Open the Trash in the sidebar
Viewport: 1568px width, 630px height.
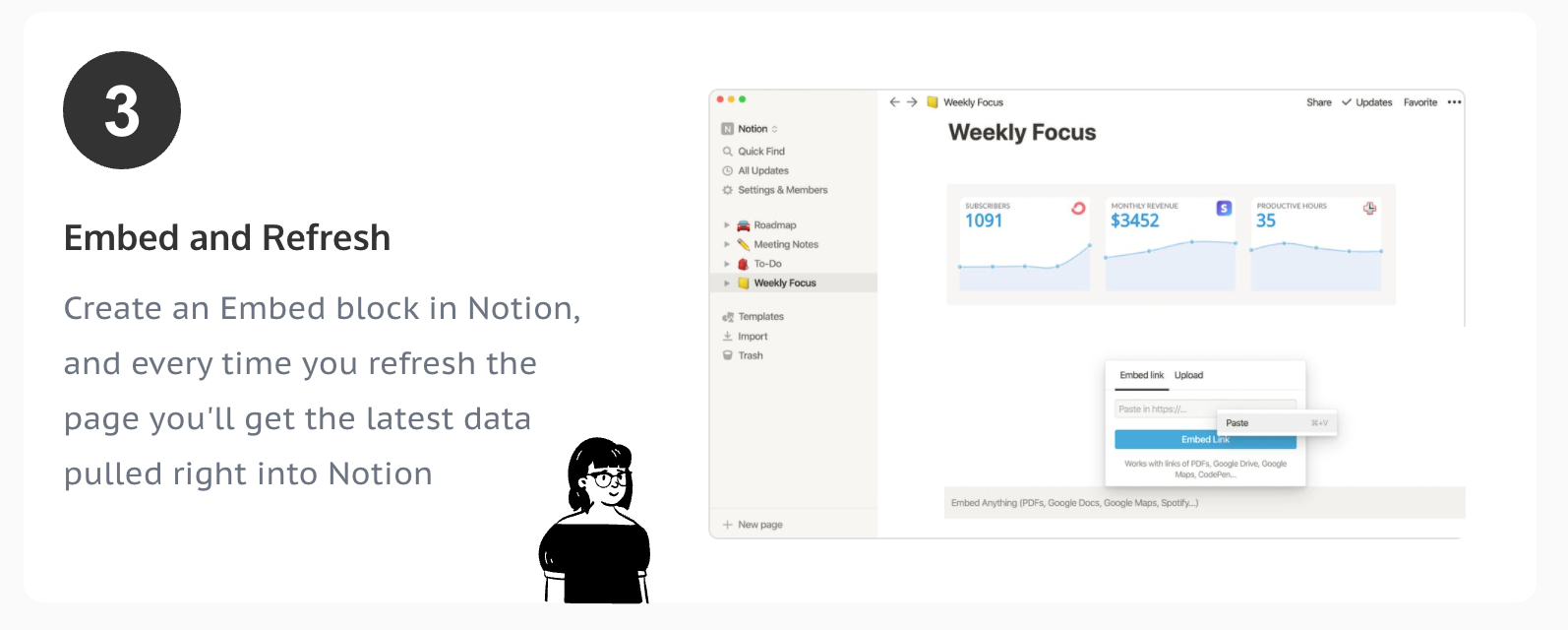click(x=753, y=355)
